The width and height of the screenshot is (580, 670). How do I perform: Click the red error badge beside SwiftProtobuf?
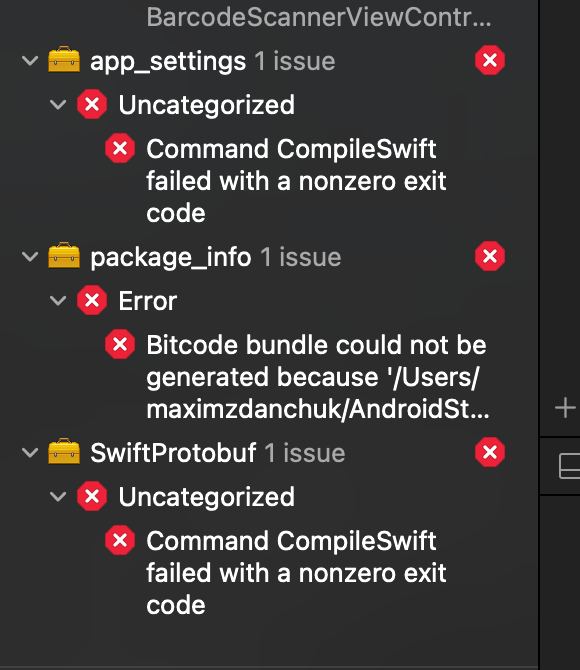pos(489,452)
